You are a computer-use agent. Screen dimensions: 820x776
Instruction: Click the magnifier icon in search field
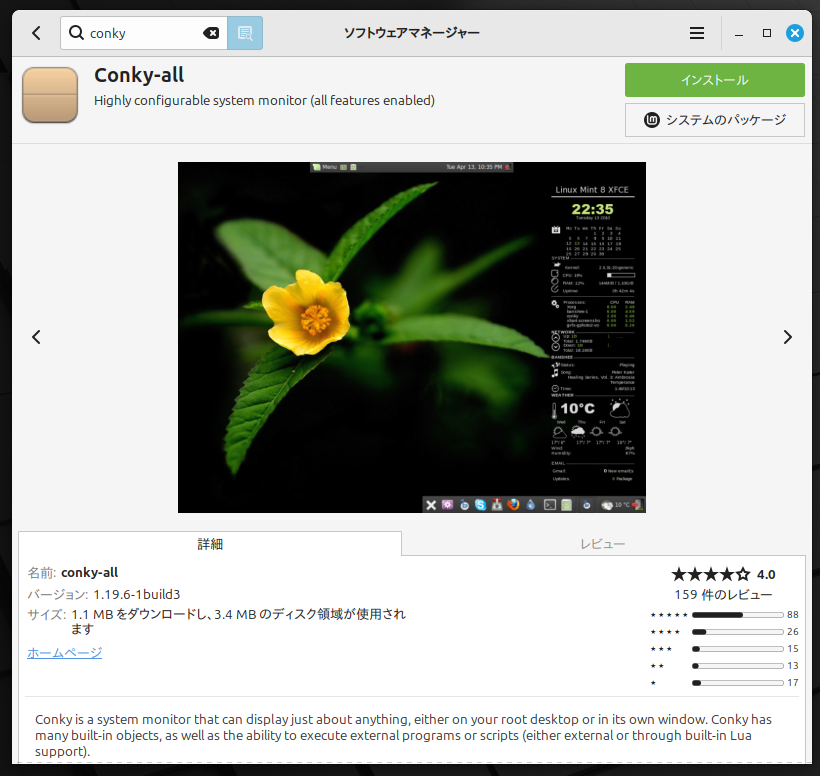pos(76,33)
